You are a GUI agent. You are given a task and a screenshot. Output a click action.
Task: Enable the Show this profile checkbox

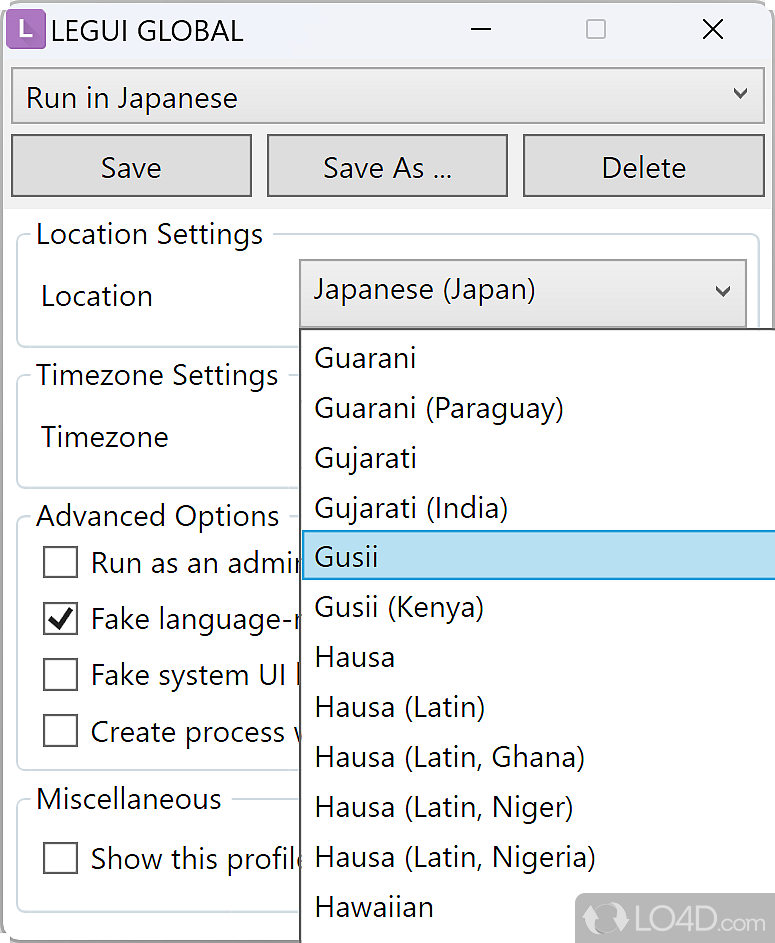click(60, 858)
